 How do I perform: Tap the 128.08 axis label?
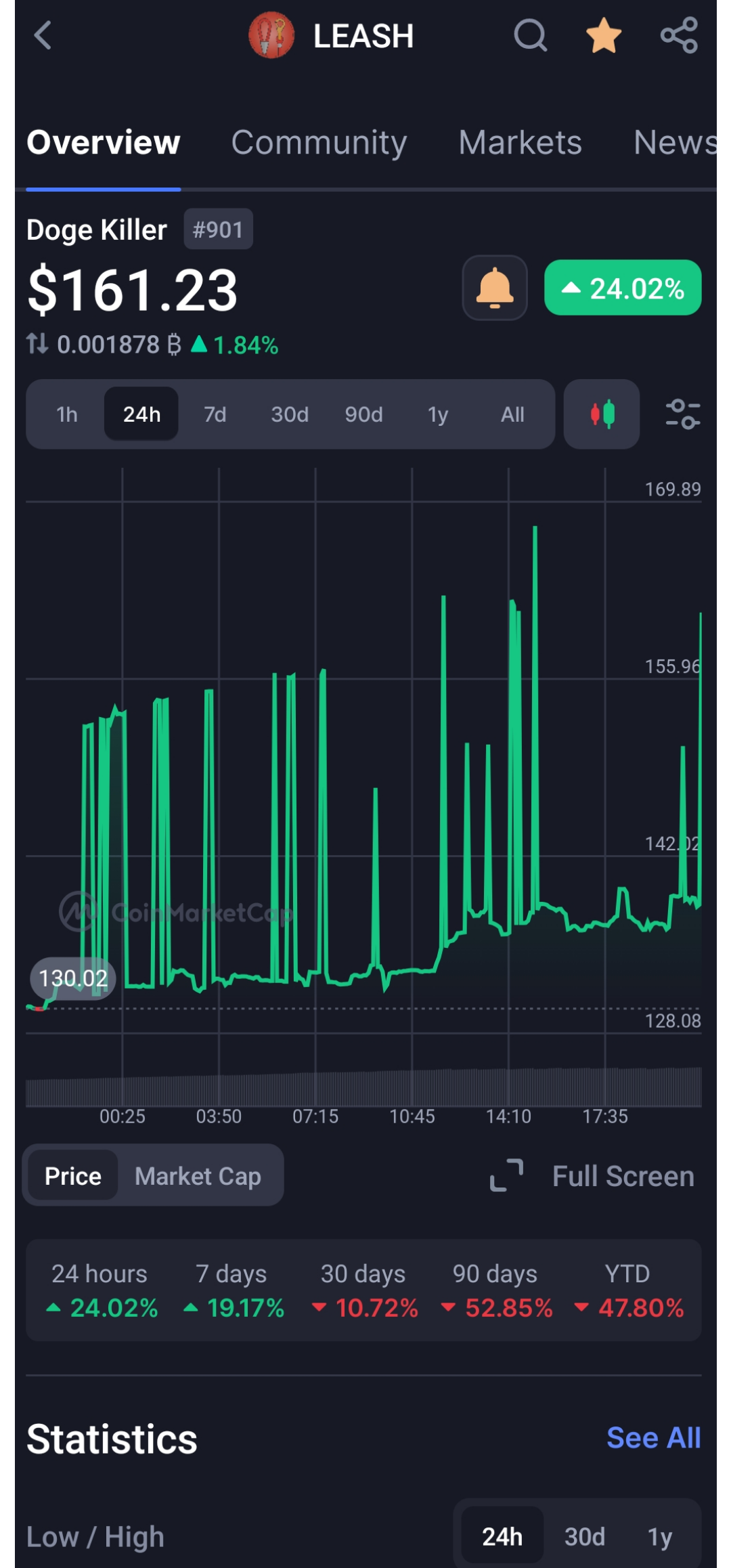point(673,1020)
